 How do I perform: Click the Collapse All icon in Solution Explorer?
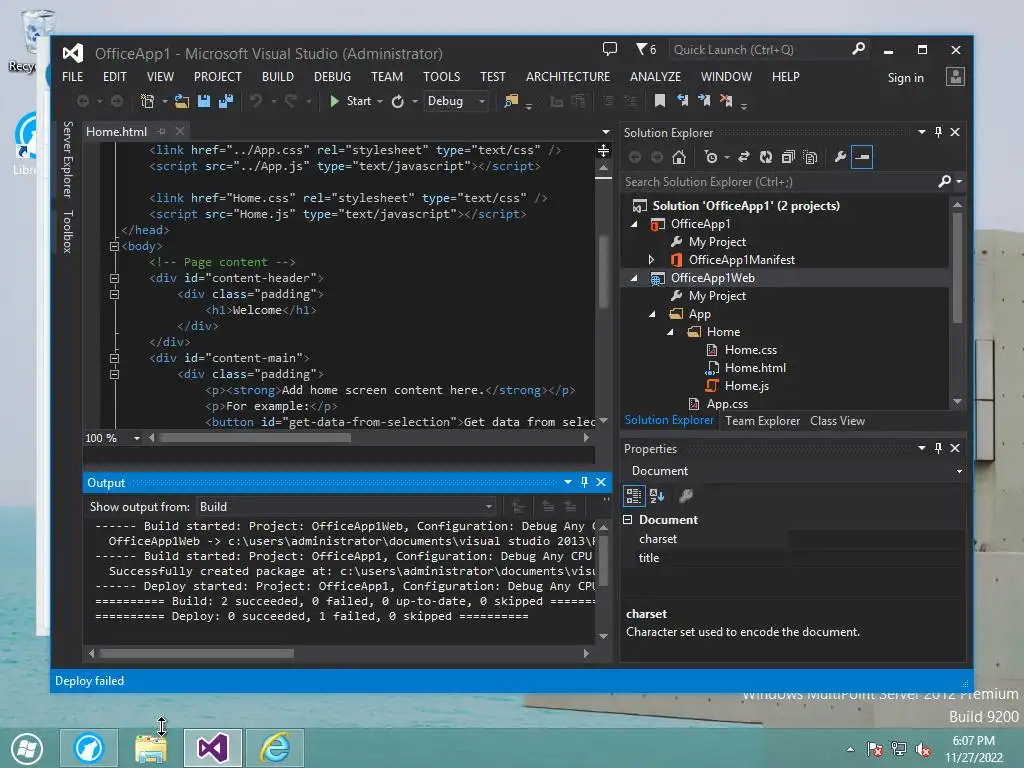coord(788,157)
